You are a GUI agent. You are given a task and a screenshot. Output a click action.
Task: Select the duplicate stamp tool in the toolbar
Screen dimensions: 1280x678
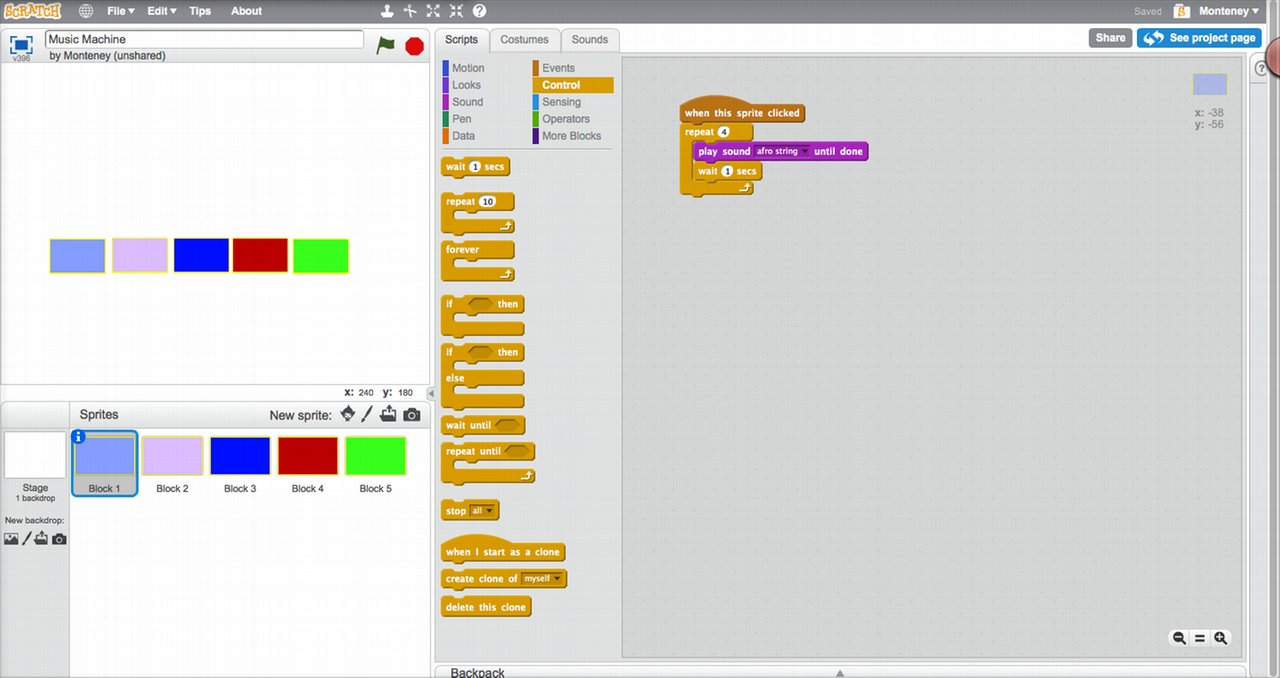click(x=387, y=10)
